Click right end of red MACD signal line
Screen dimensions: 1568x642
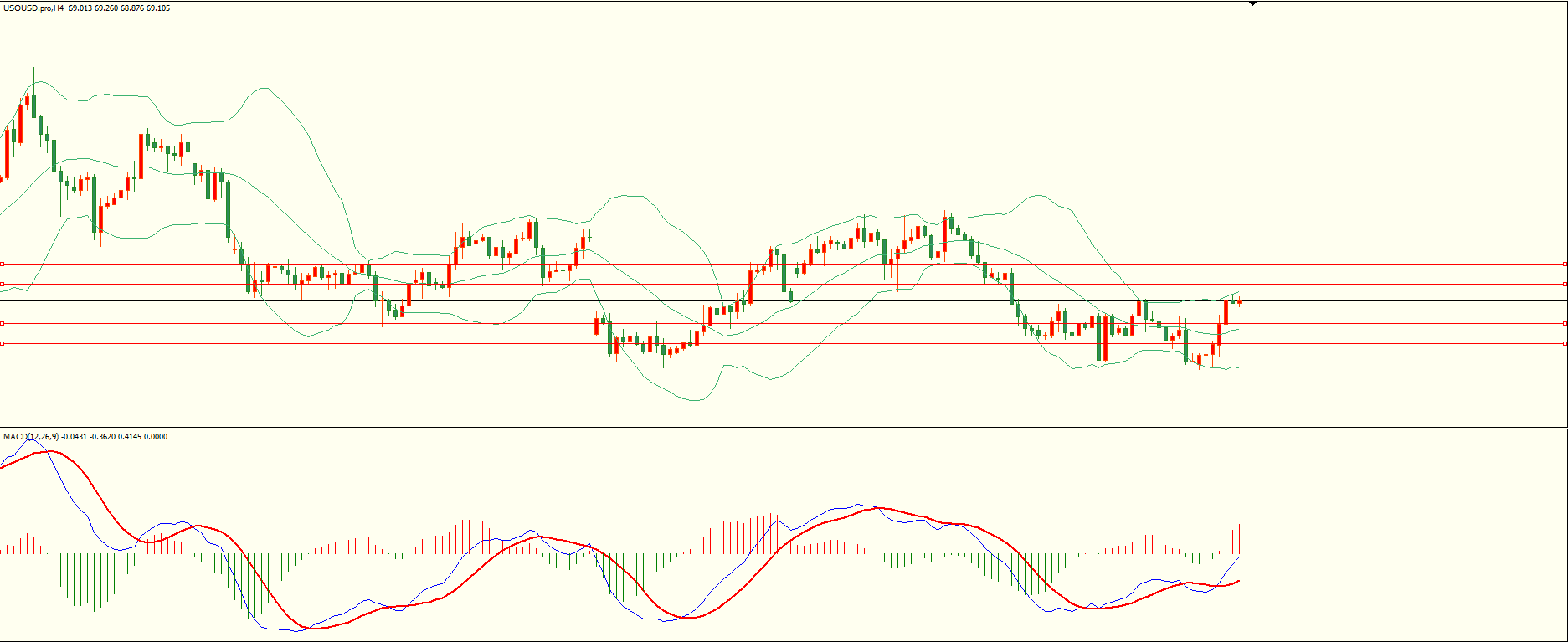point(1239,581)
